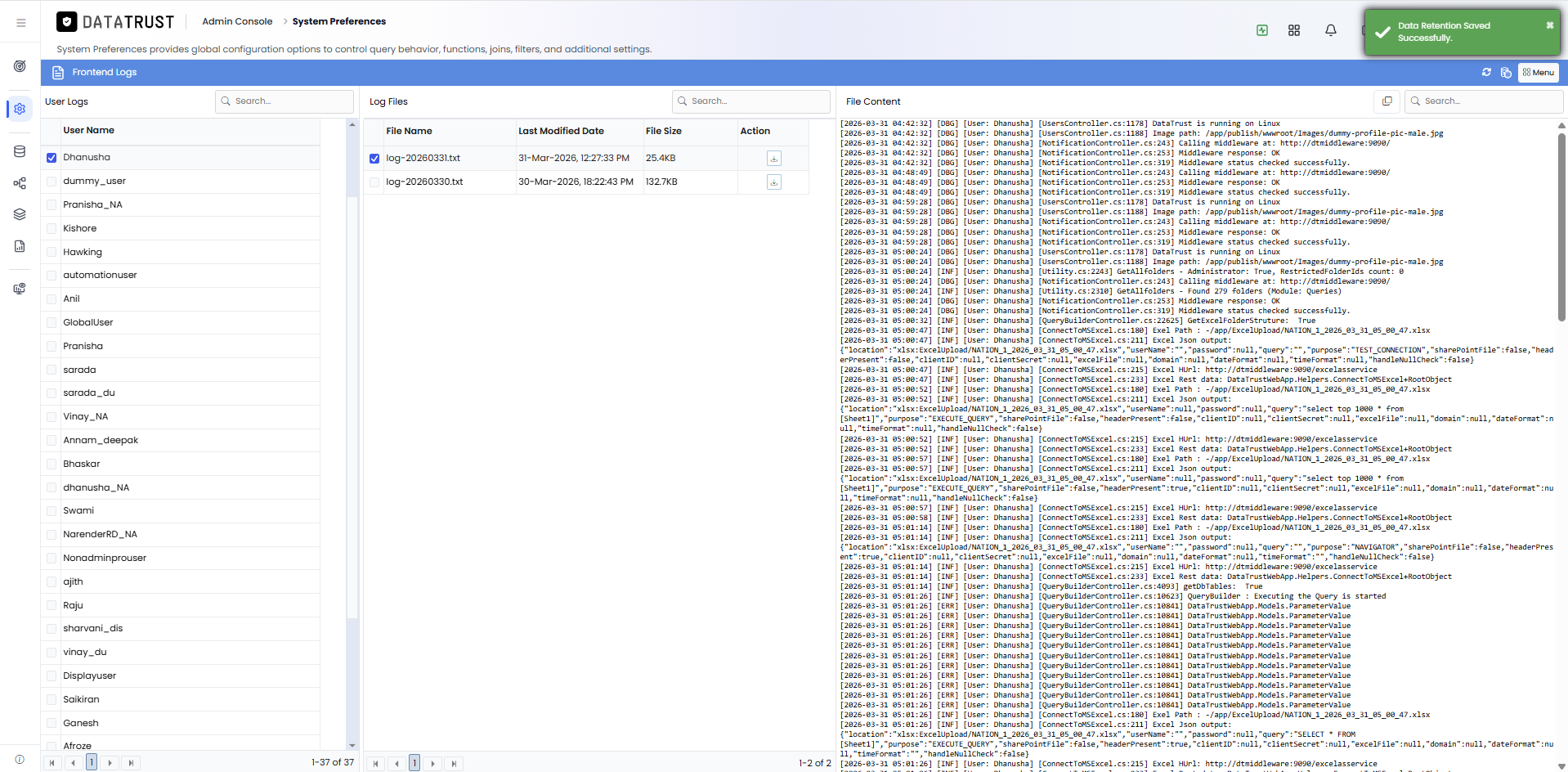Sort by File Size column header

click(663, 131)
